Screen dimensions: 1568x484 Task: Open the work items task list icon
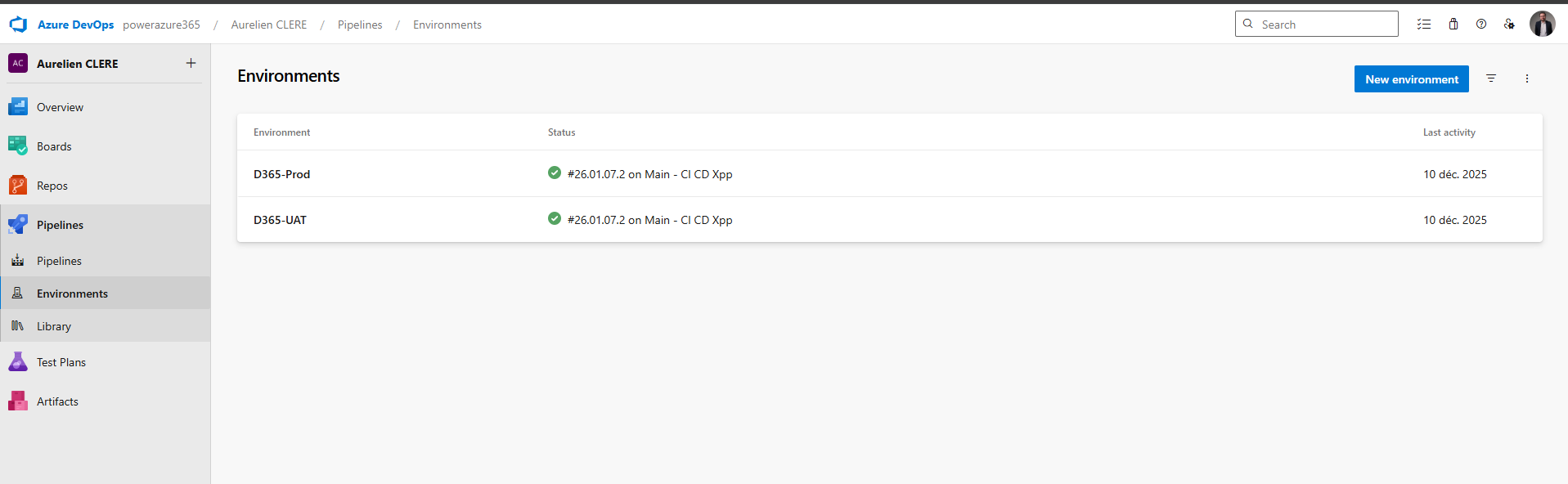click(1424, 24)
